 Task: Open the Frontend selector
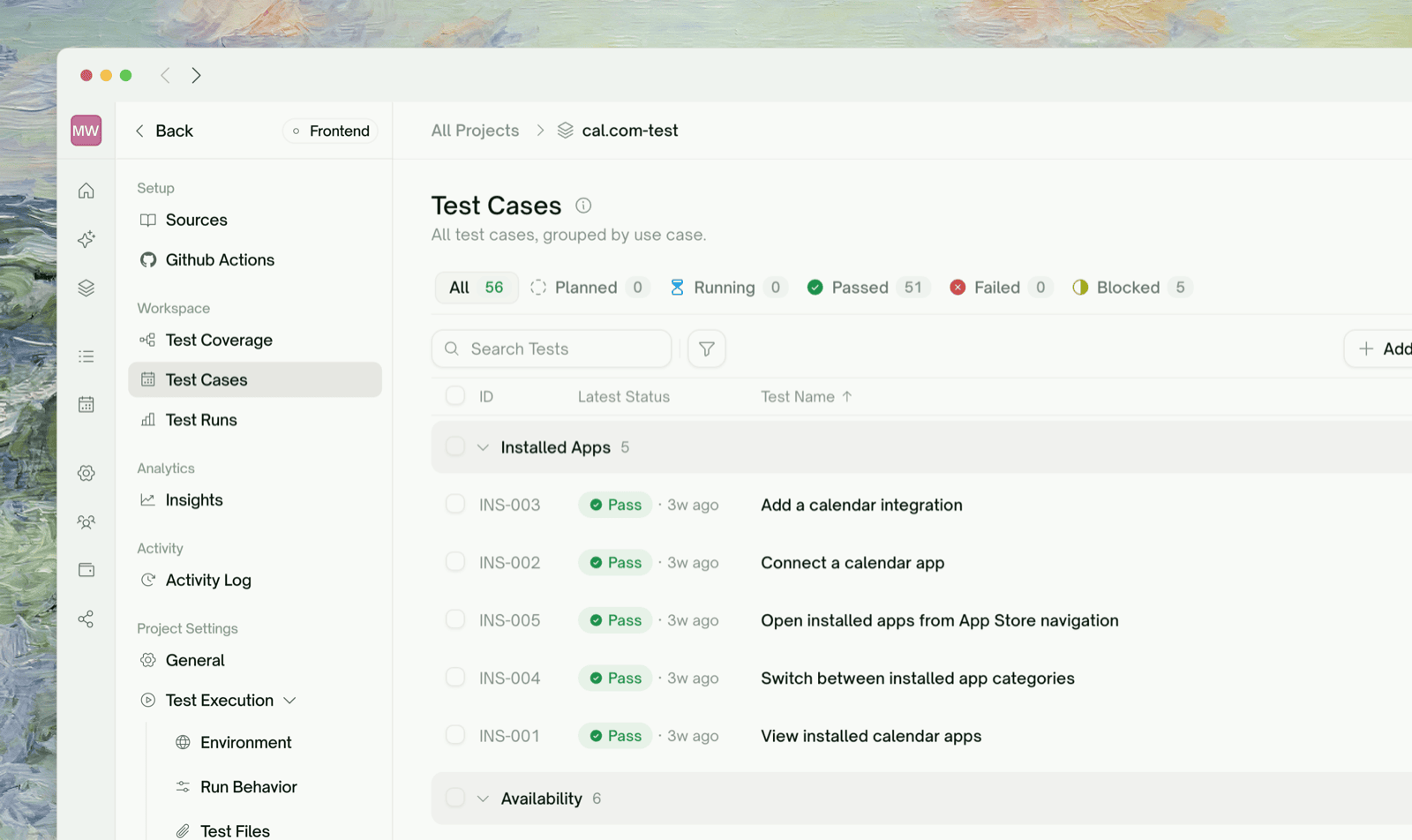tap(330, 131)
